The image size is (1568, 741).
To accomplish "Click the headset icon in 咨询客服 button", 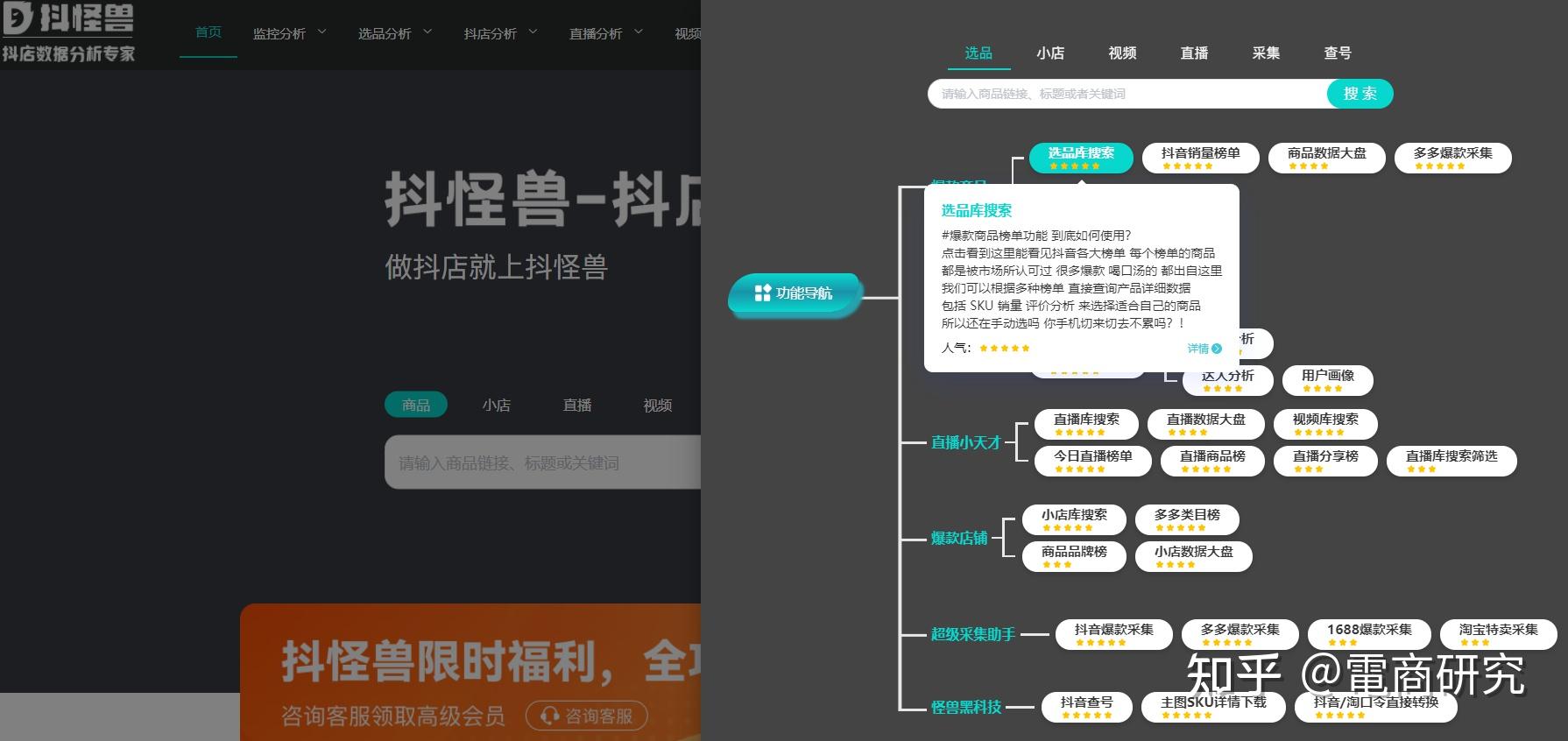I will (x=549, y=716).
